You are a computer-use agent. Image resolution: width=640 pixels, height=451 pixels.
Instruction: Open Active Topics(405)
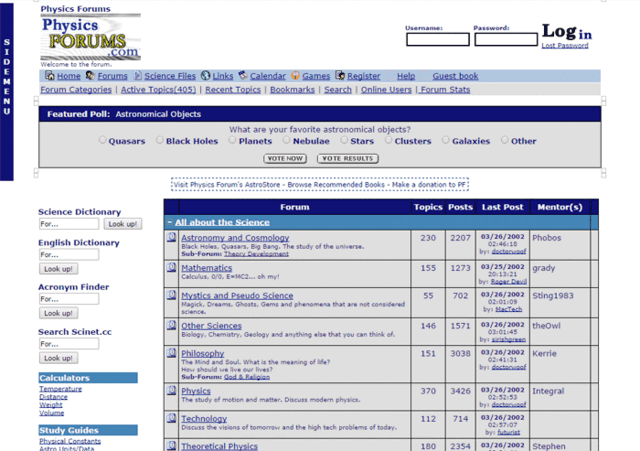click(158, 89)
